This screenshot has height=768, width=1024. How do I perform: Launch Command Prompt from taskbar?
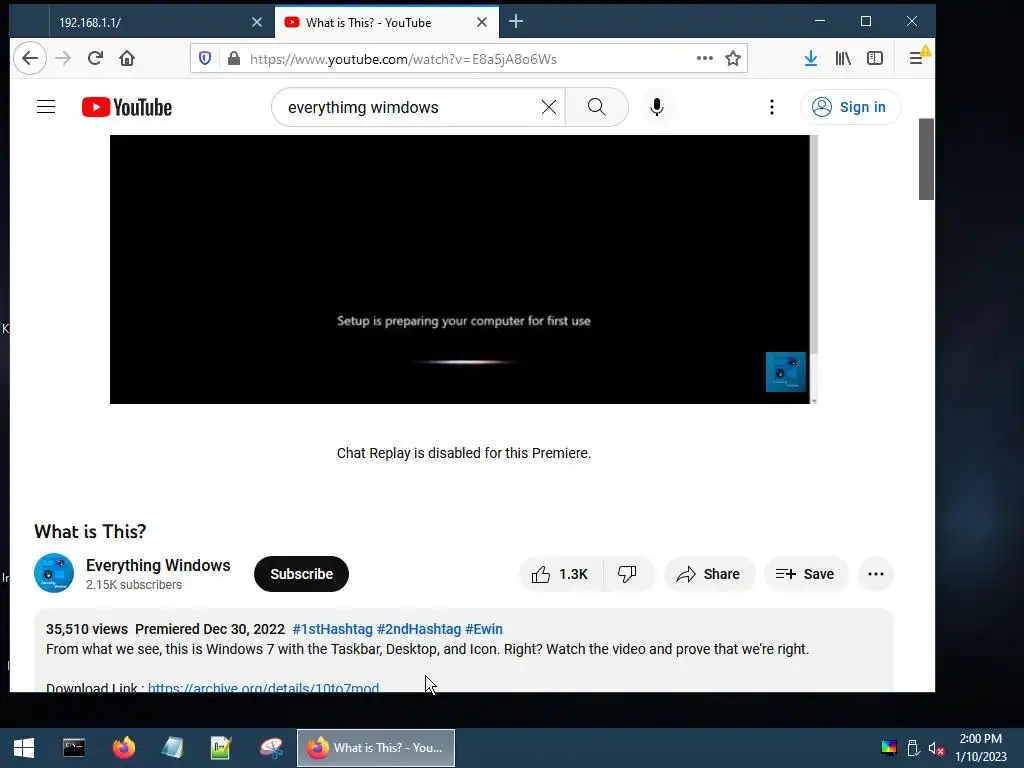[x=74, y=748]
